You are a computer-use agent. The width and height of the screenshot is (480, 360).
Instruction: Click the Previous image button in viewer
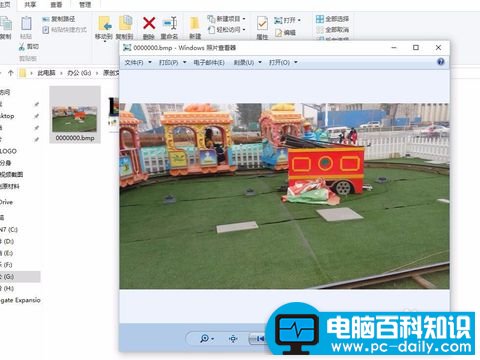[258, 339]
